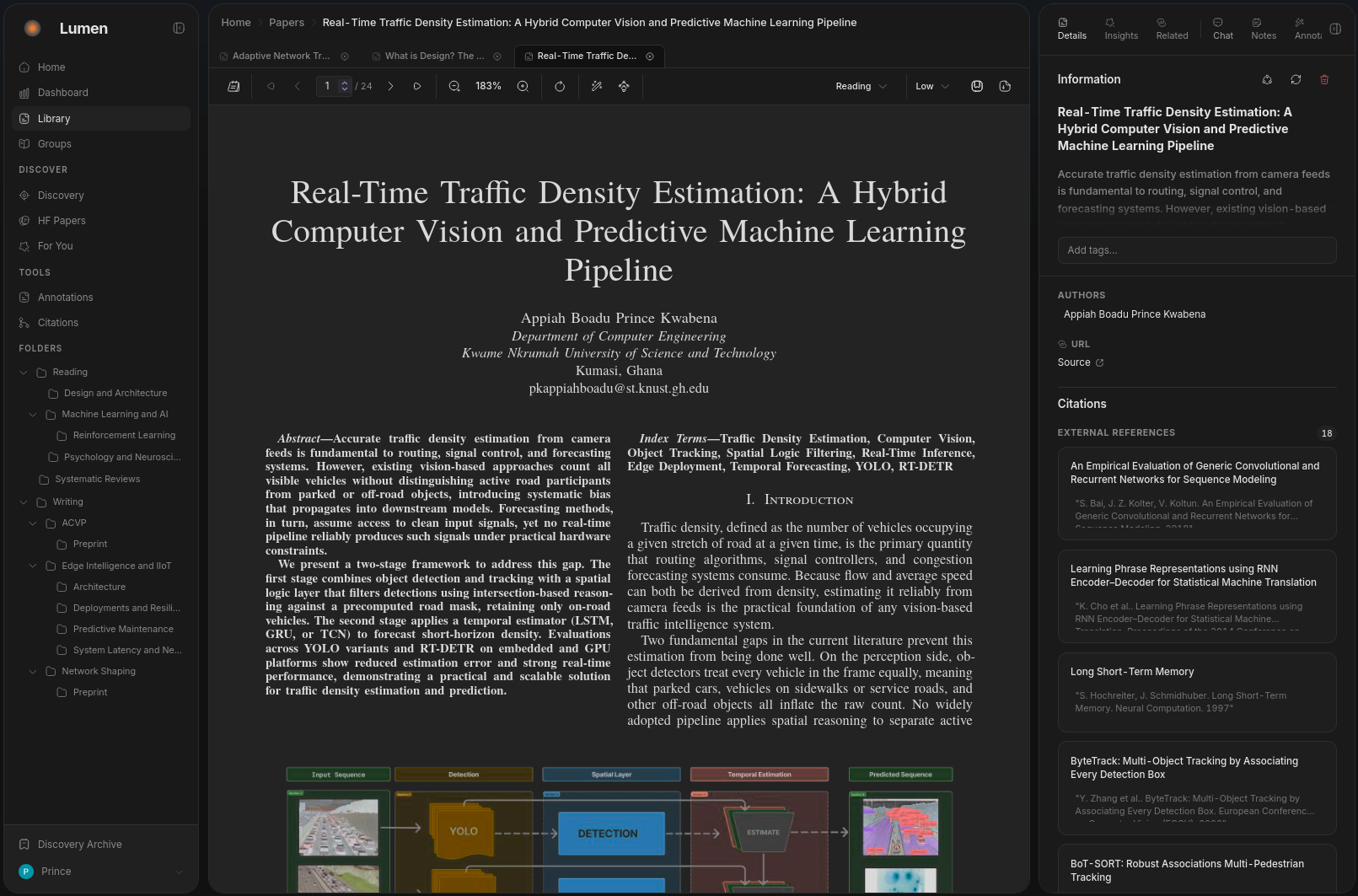Go to the next PDF page
The height and width of the screenshot is (896, 1358).
[x=390, y=86]
